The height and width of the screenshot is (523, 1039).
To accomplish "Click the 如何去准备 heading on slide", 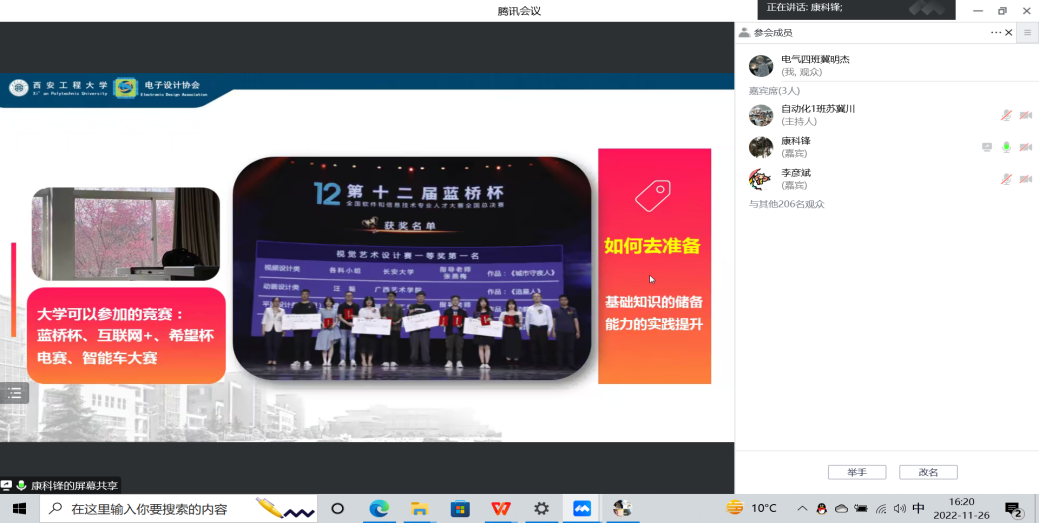I will (652, 247).
